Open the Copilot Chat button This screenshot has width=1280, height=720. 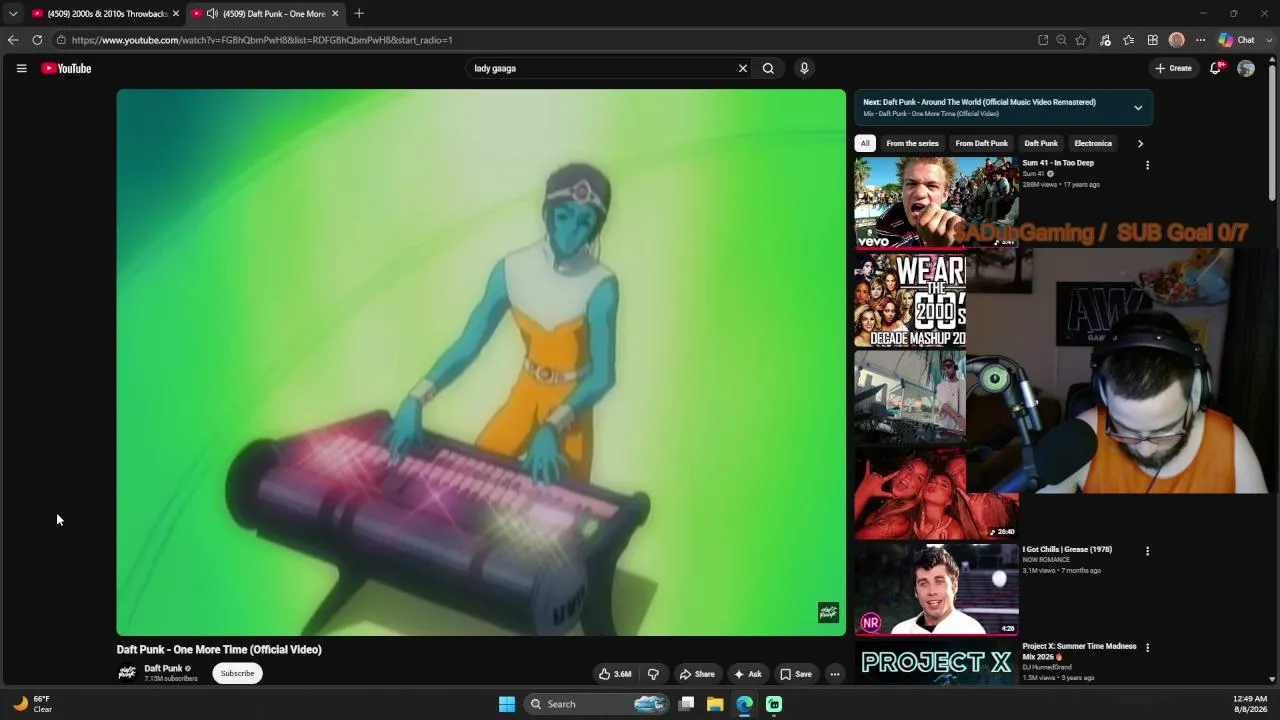tap(1236, 40)
